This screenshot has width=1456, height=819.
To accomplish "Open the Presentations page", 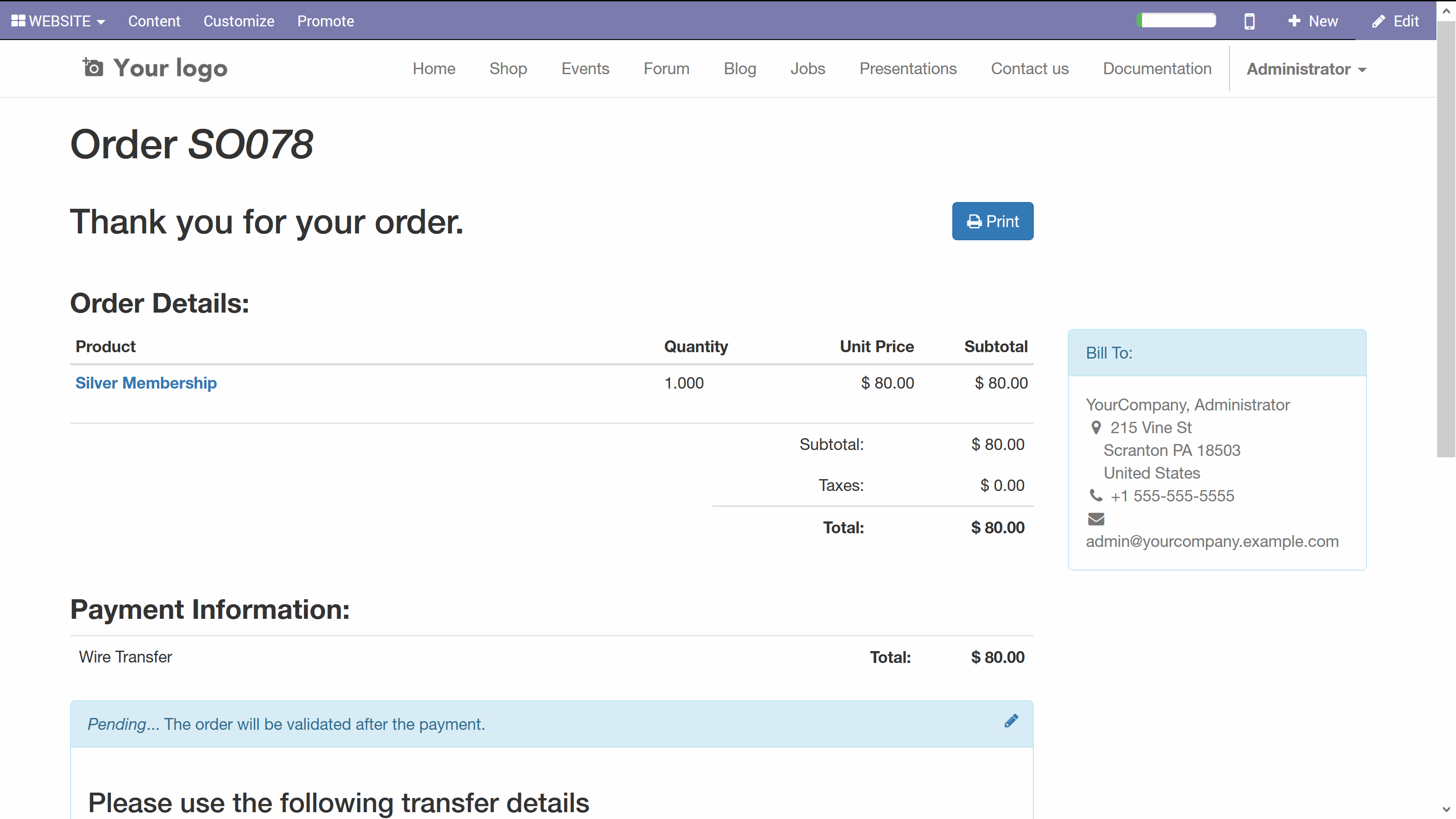I will (908, 68).
